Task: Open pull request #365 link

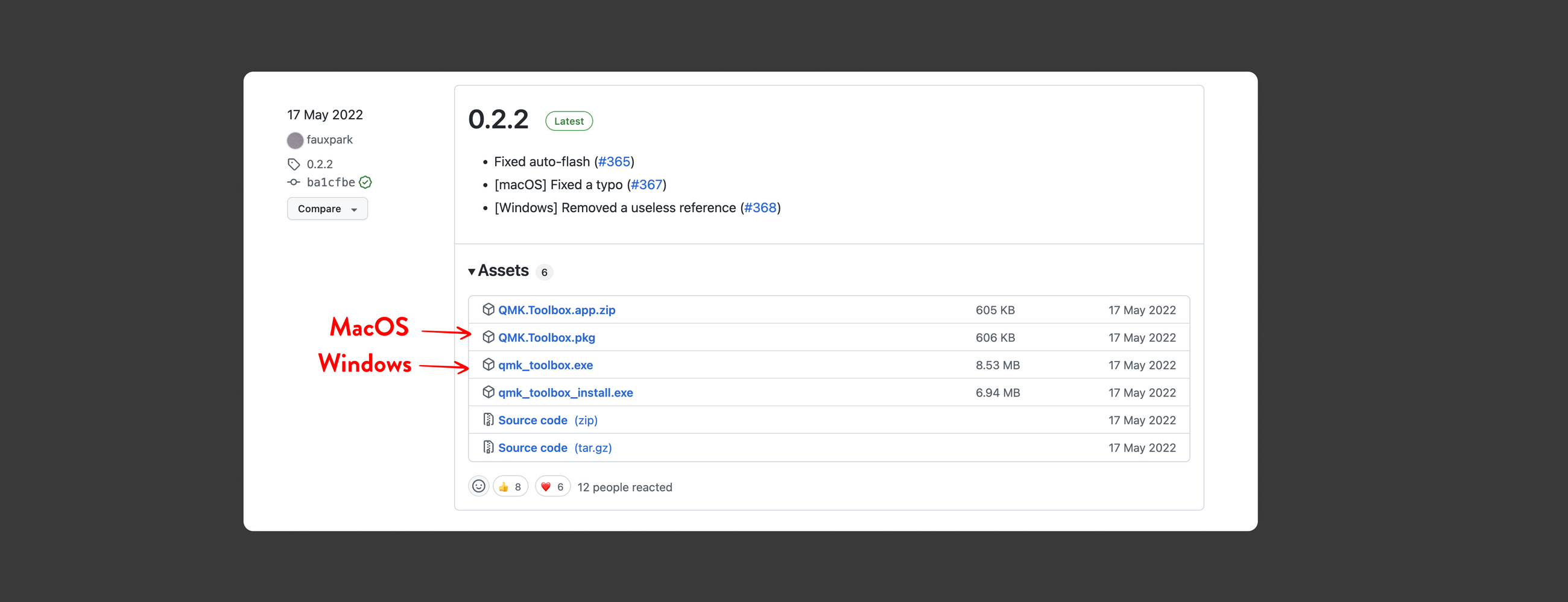Action: pos(613,161)
